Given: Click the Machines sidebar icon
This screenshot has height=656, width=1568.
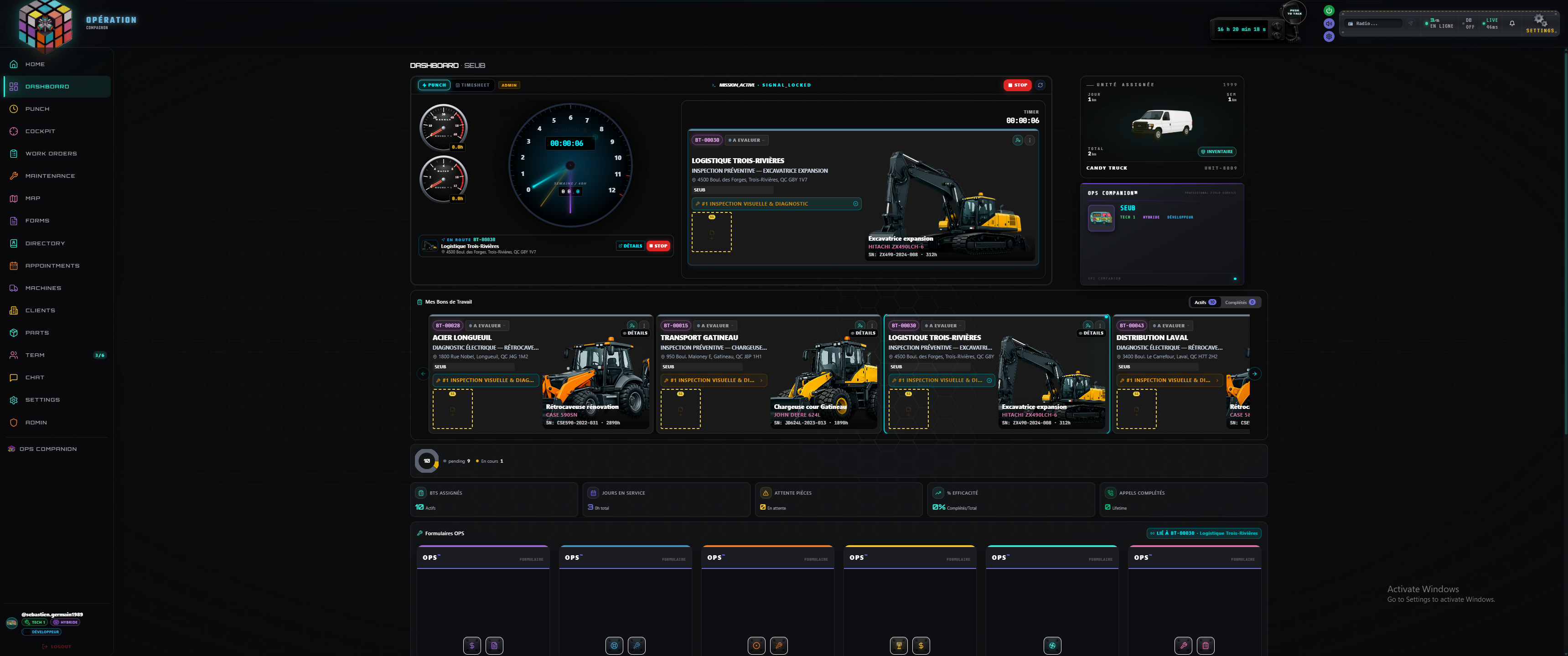Looking at the screenshot, I should click(13, 289).
